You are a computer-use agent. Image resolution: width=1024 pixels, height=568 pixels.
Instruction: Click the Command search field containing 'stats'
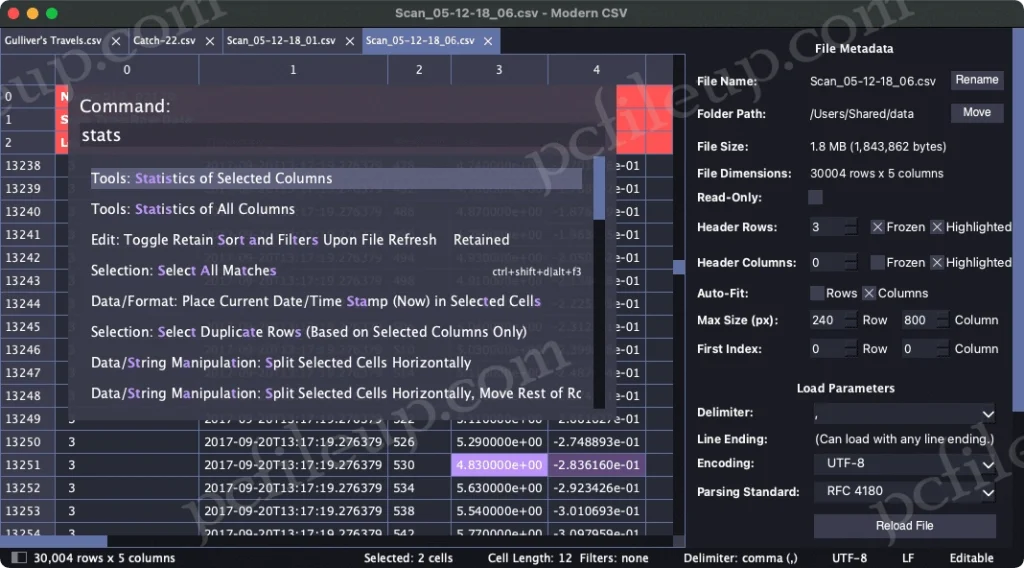[x=340, y=135]
